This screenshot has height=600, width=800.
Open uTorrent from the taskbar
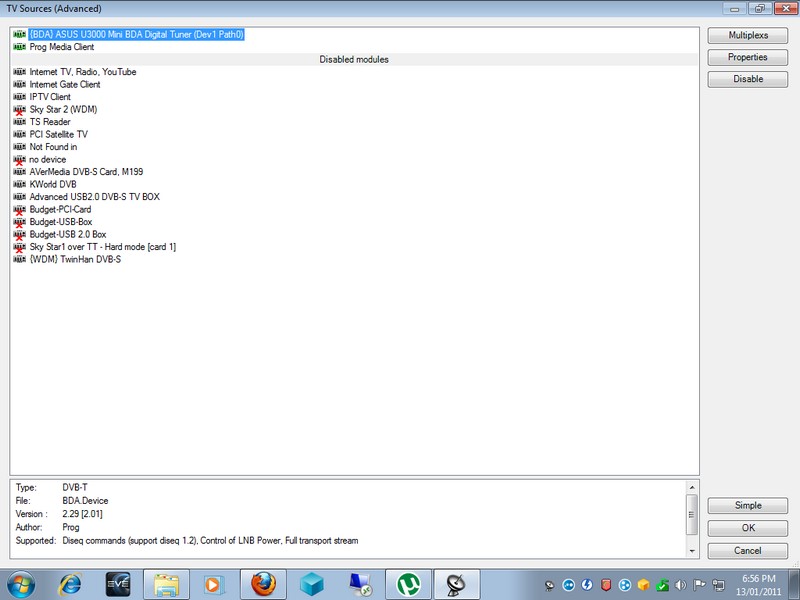(408, 582)
